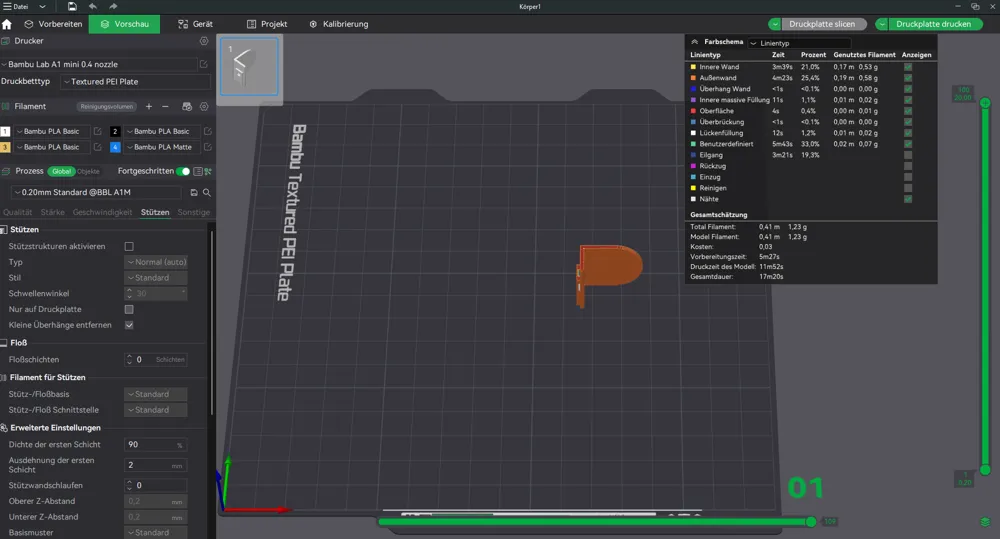Go to the Home screen icon
The width and height of the screenshot is (1000, 539).
click(x=7, y=24)
